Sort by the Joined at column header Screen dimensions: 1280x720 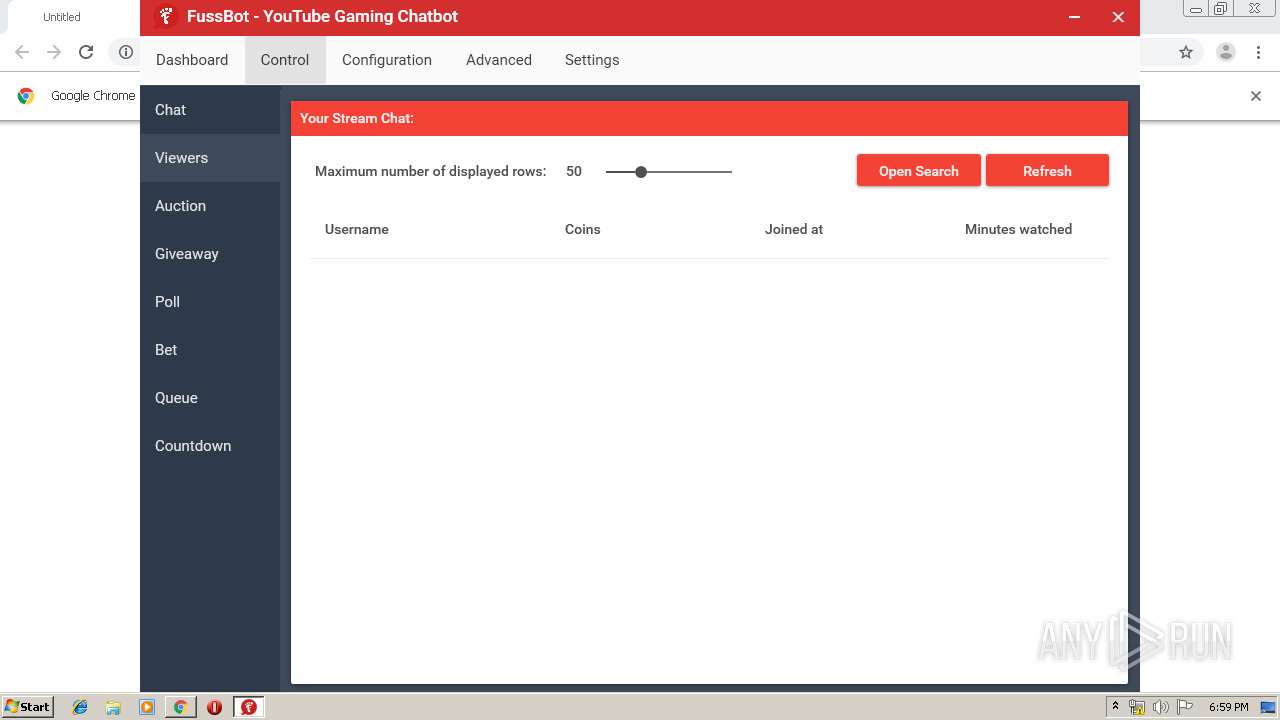pos(794,229)
